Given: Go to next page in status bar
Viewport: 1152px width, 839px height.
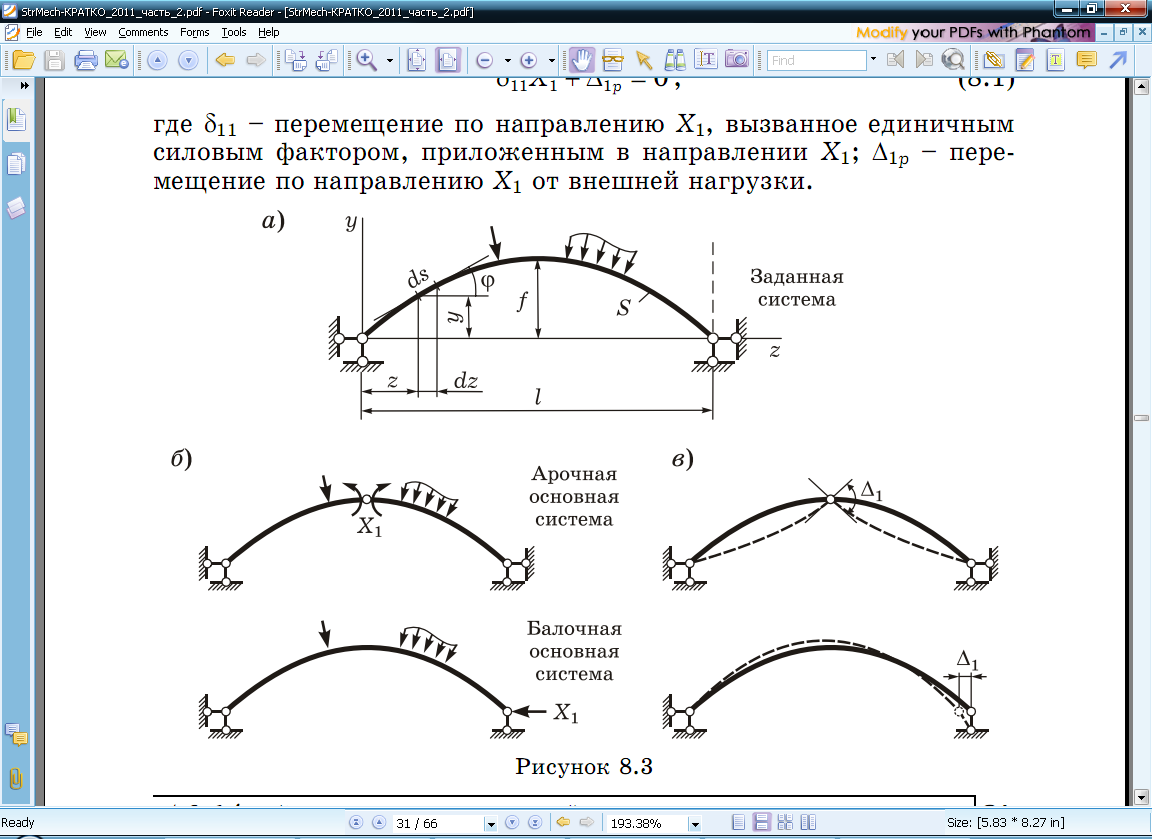Looking at the screenshot, I should [513, 823].
